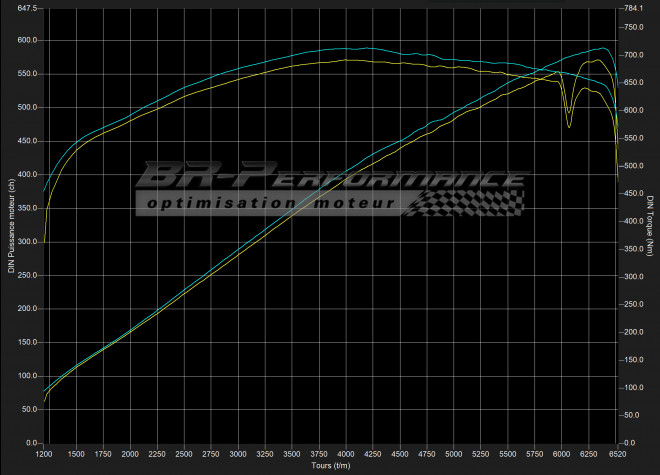Click the 700.0 label on right axis
This screenshot has height=475, width=660.
click(x=634, y=54)
